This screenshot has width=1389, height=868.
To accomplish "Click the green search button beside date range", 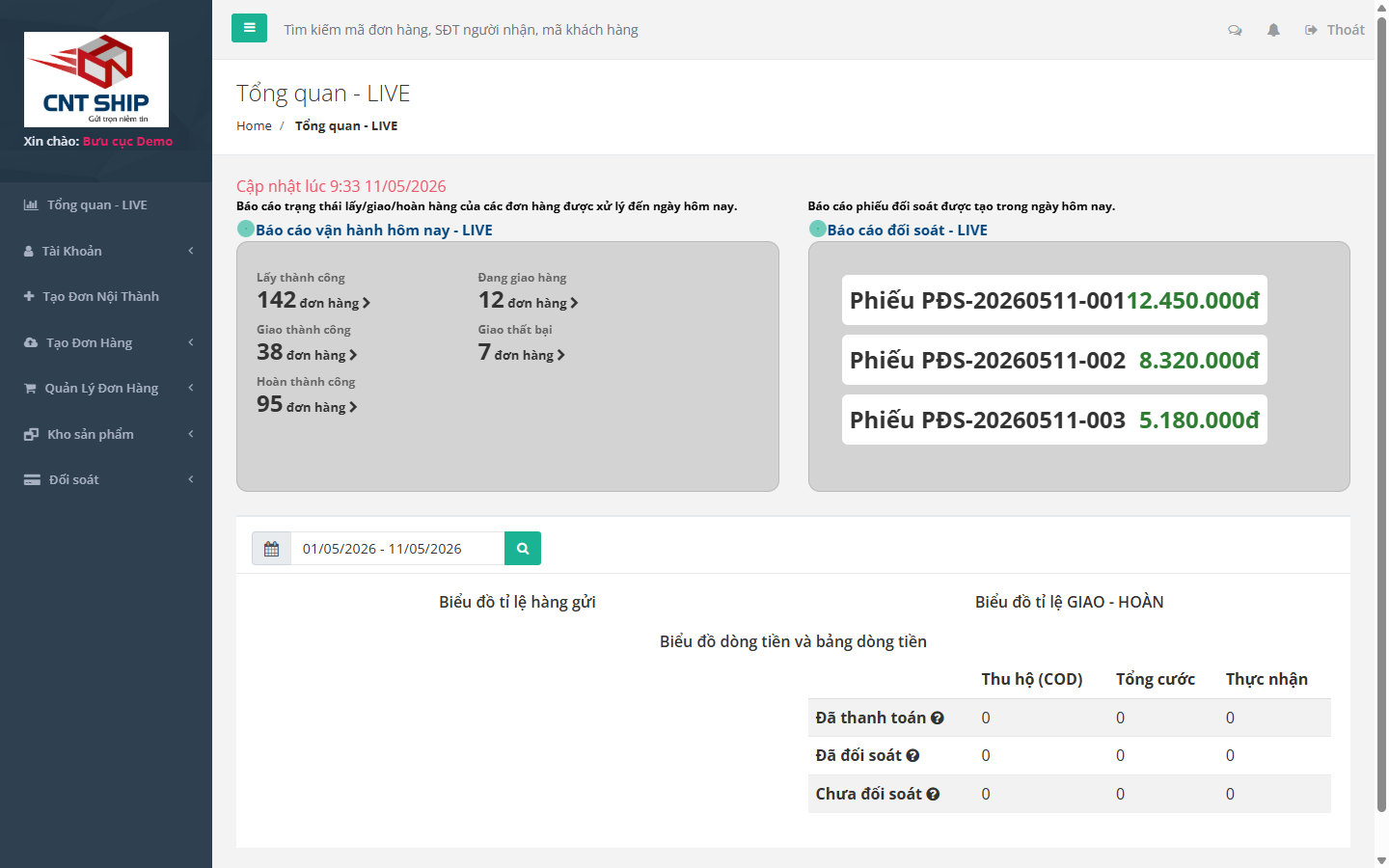I will [523, 549].
